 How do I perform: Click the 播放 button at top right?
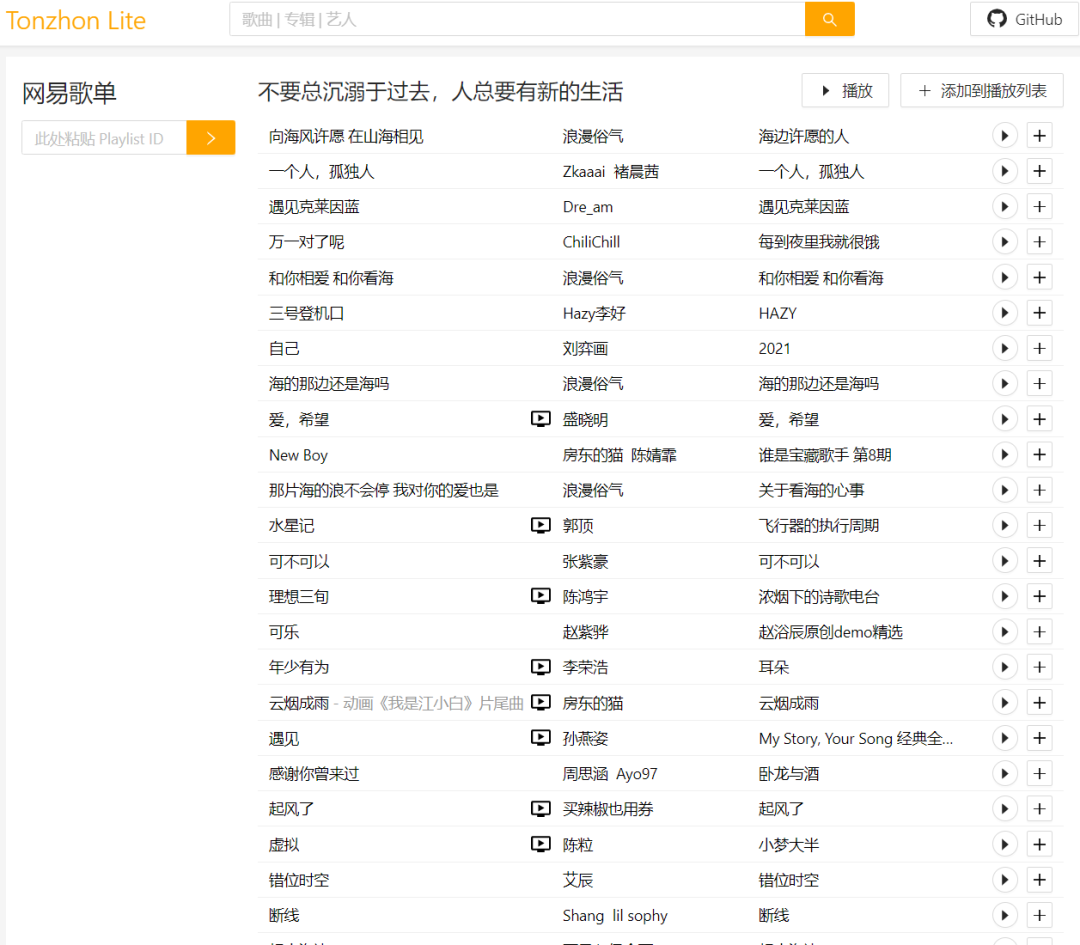pos(845,90)
